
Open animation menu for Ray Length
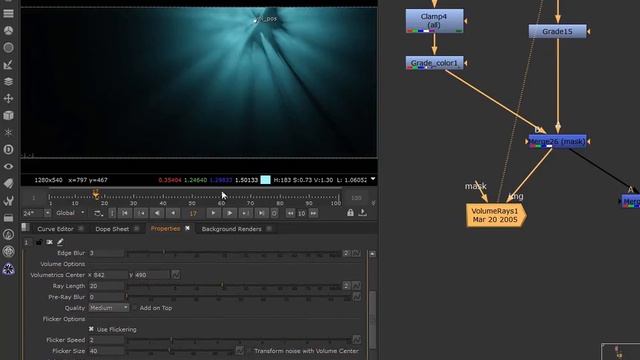[356, 286]
